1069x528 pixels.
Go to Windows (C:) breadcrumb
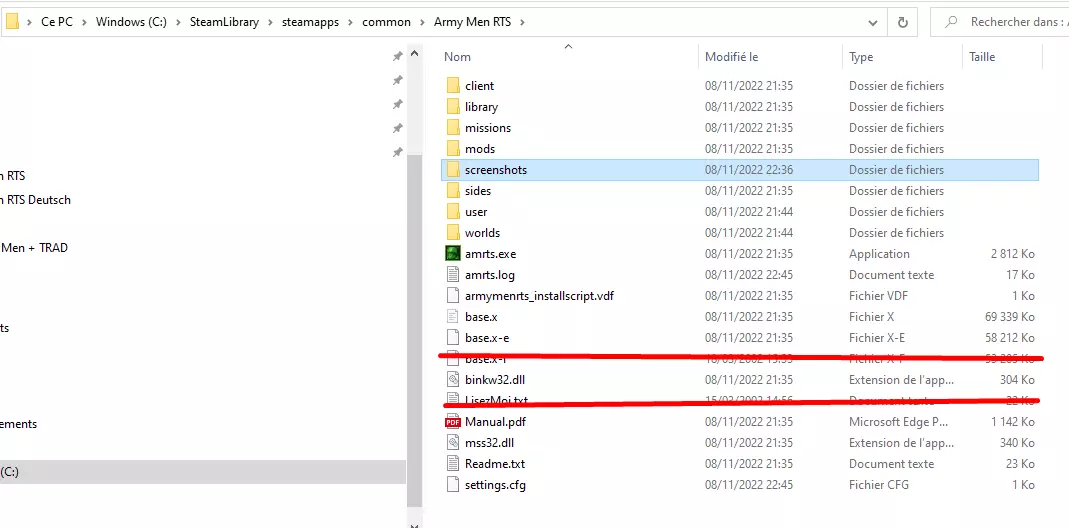(x=132, y=22)
